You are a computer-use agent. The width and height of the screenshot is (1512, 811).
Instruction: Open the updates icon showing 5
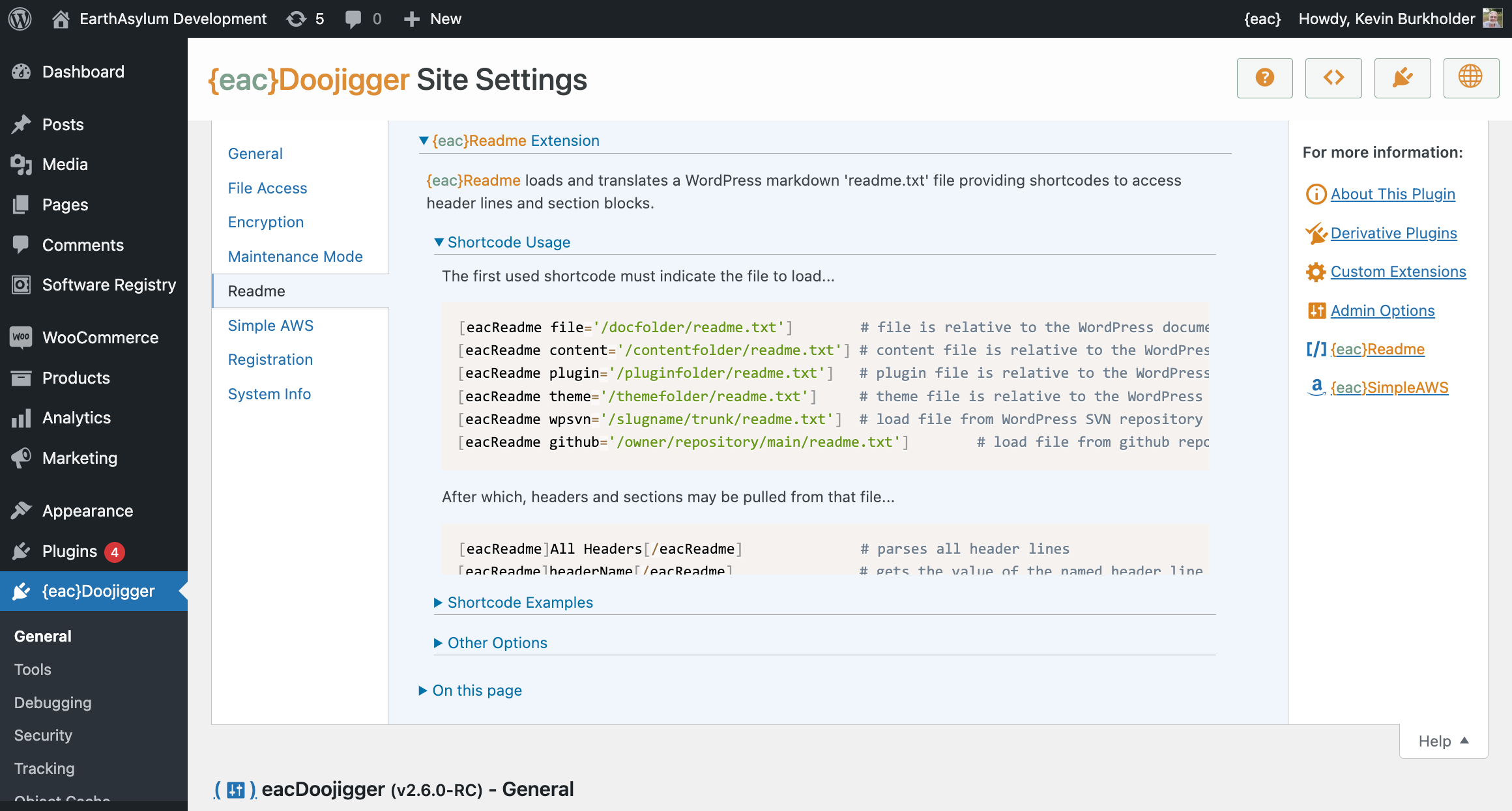tap(305, 19)
